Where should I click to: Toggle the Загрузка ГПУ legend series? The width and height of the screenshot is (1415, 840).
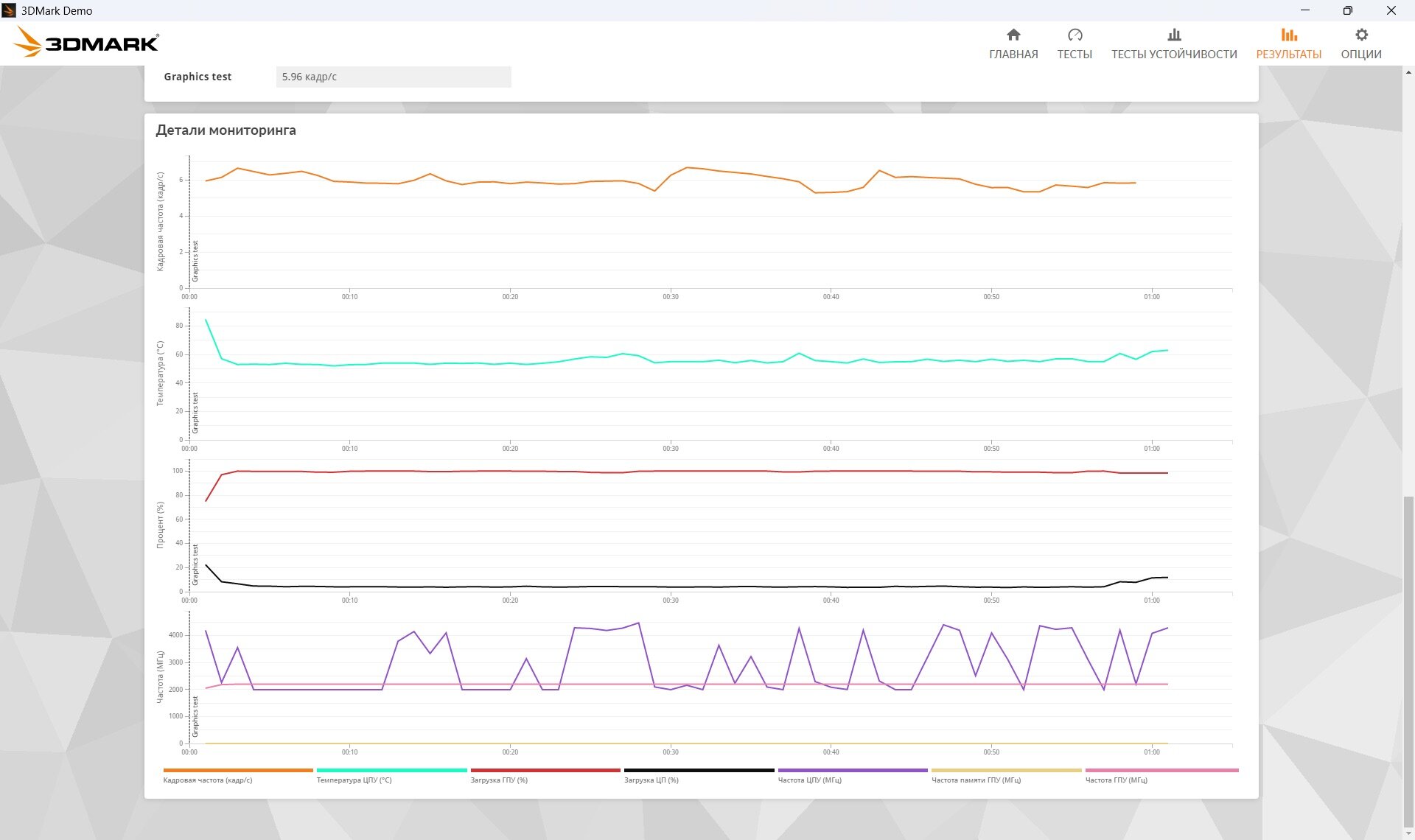coord(499,780)
